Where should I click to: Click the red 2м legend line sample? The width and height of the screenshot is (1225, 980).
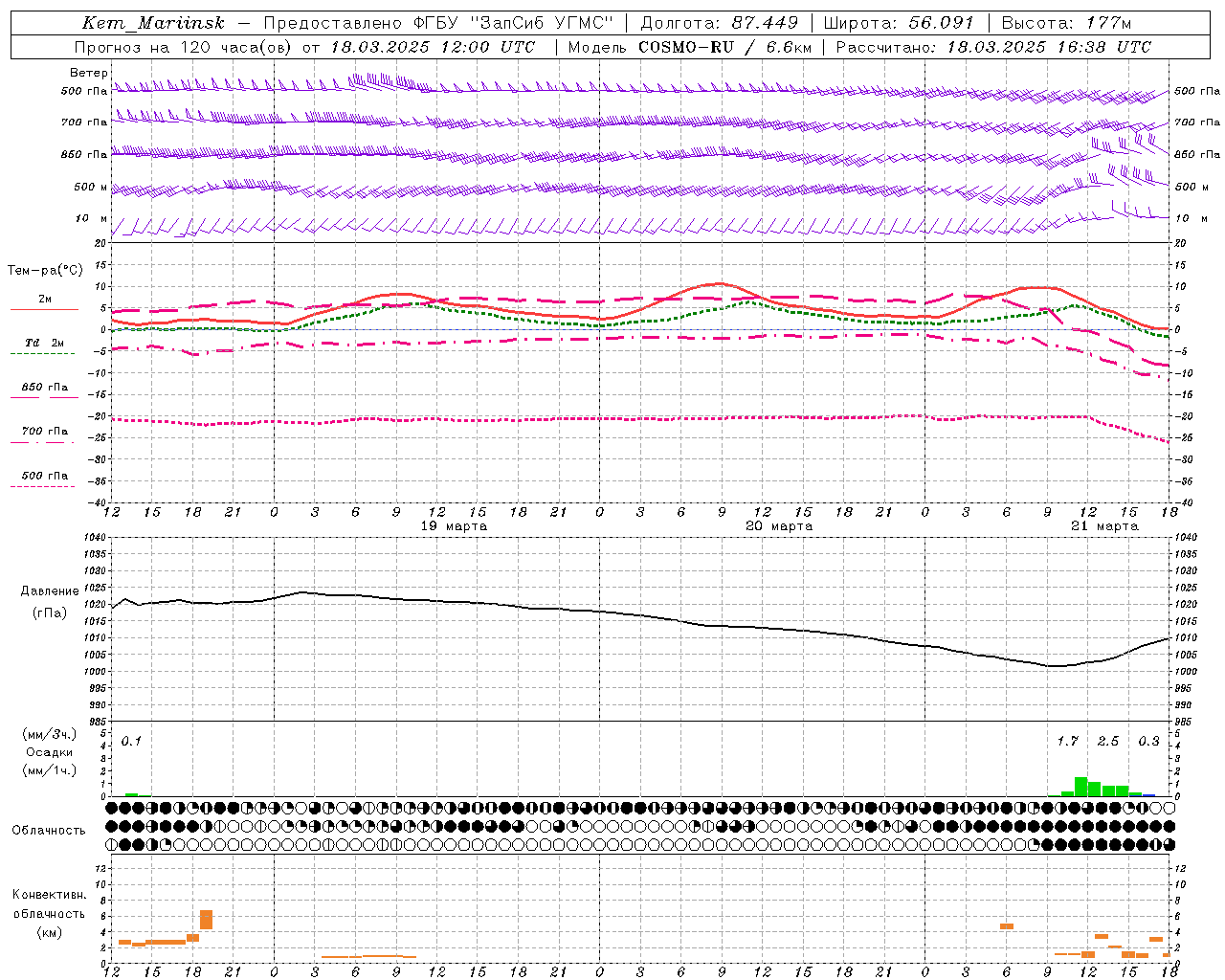44,309
